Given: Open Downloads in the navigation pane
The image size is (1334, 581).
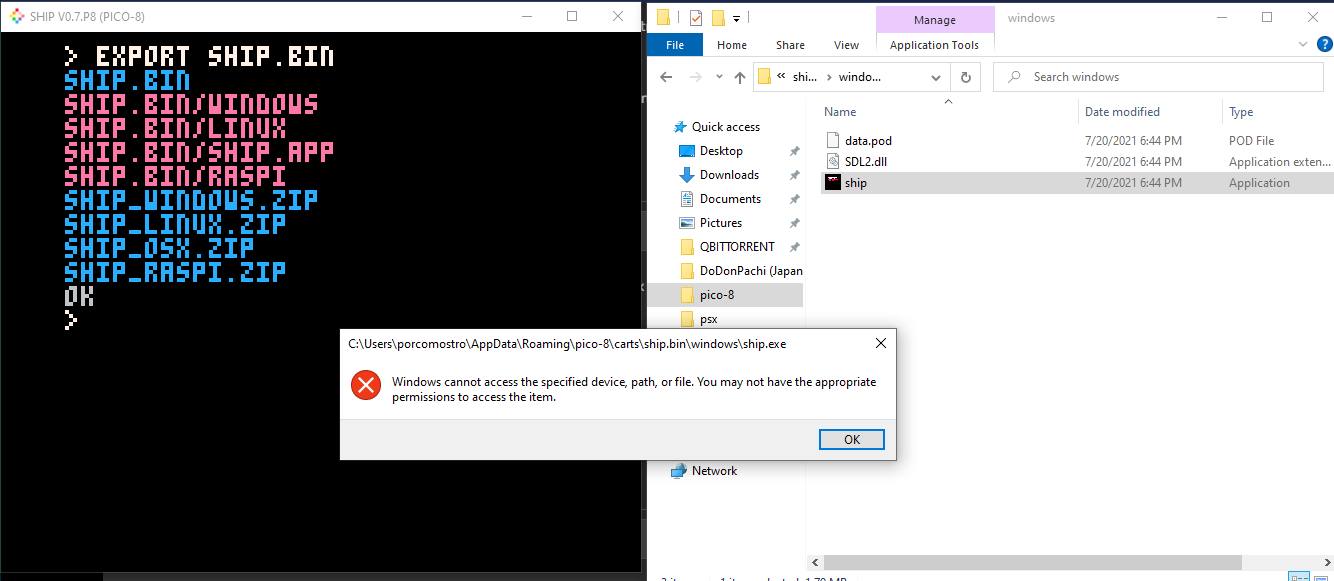Looking at the screenshot, I should coord(729,175).
